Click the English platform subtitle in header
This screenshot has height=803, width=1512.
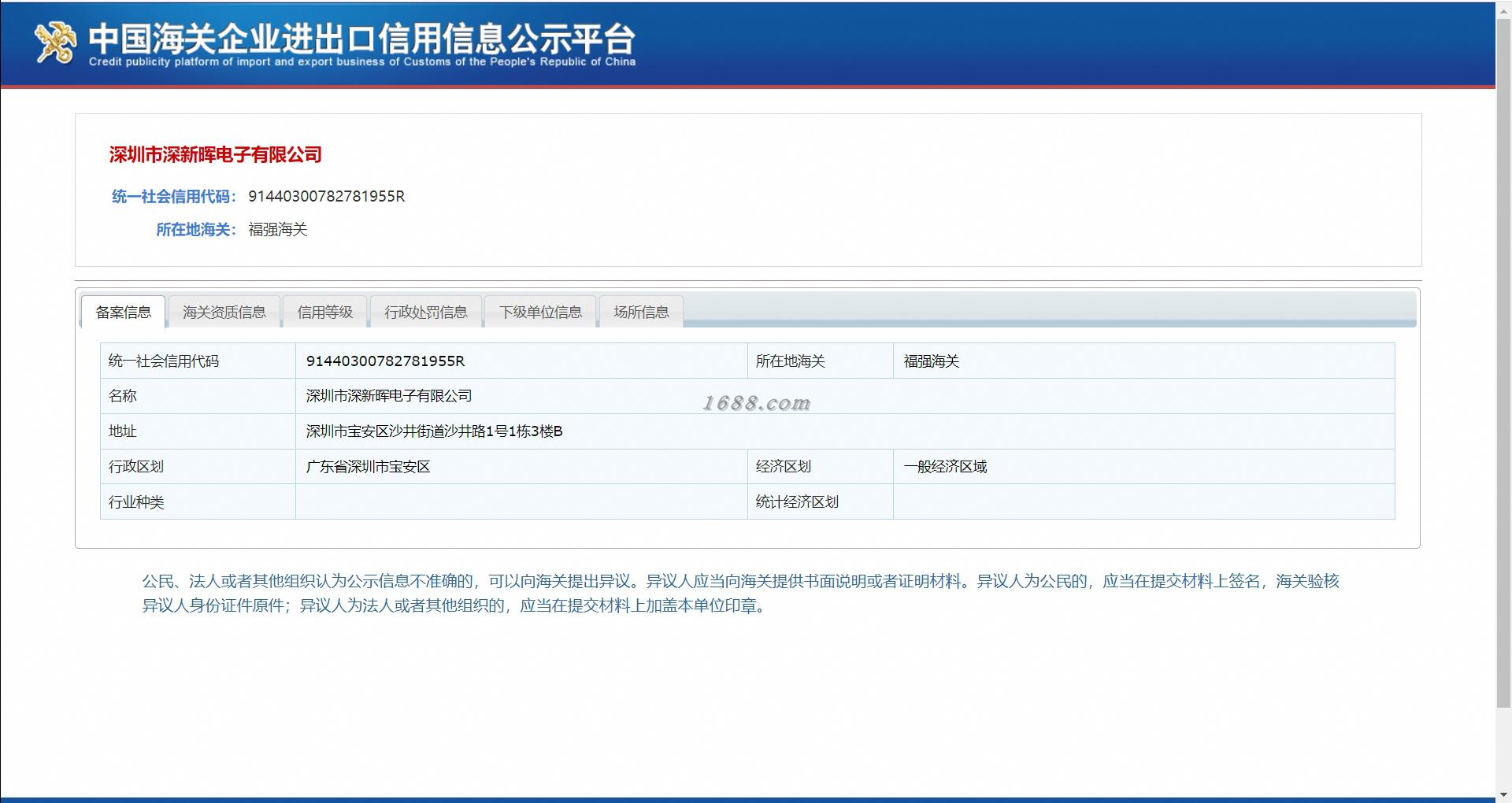pyautogui.click(x=362, y=61)
